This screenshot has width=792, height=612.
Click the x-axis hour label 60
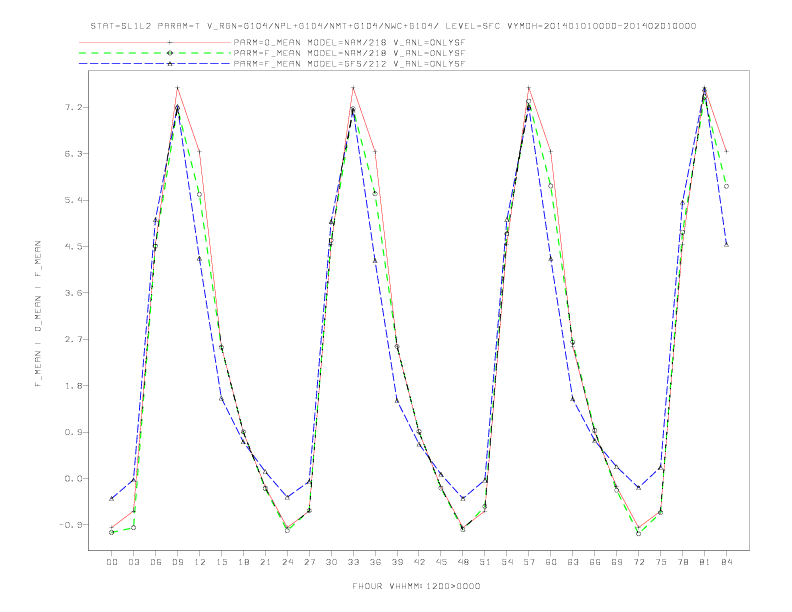pos(551,562)
